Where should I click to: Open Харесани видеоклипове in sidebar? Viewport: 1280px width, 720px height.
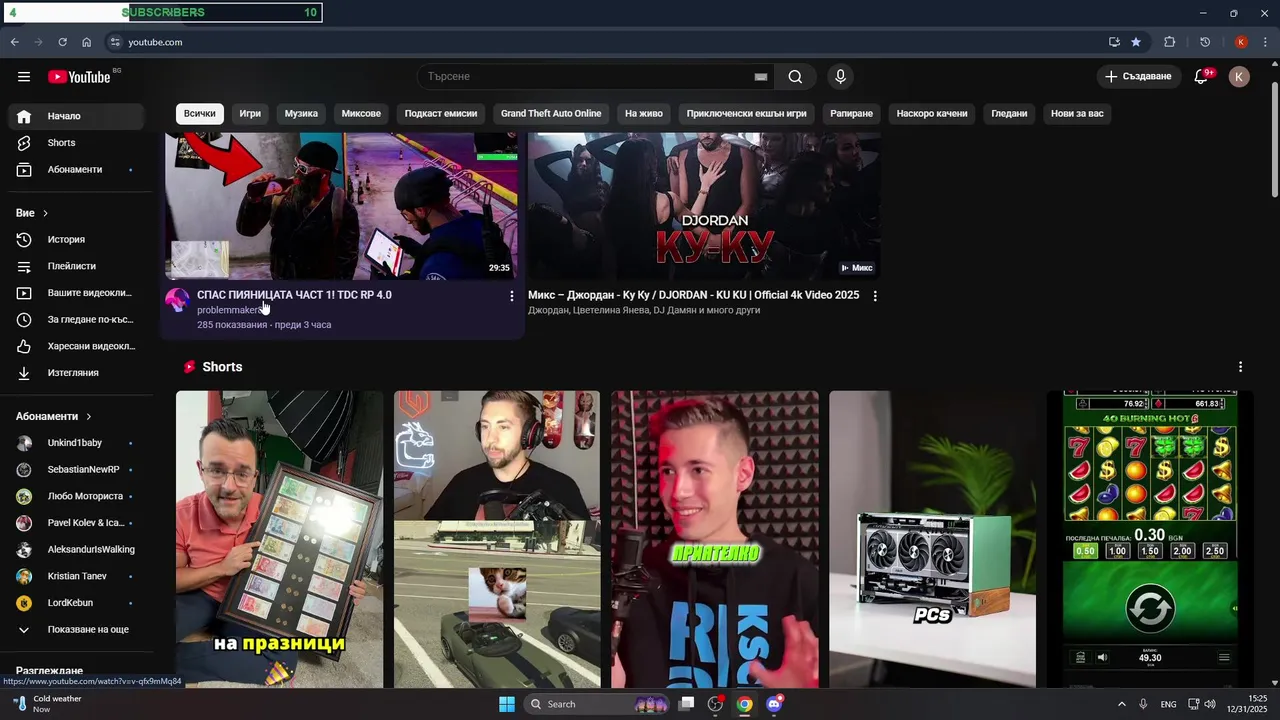point(76,346)
